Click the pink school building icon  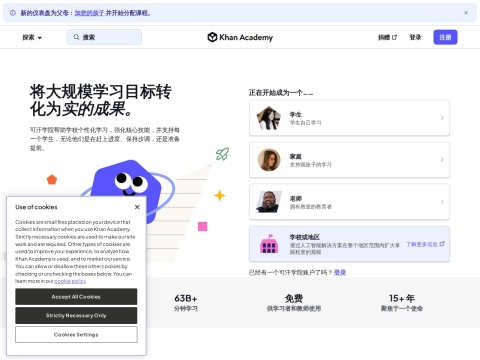[x=269, y=244]
